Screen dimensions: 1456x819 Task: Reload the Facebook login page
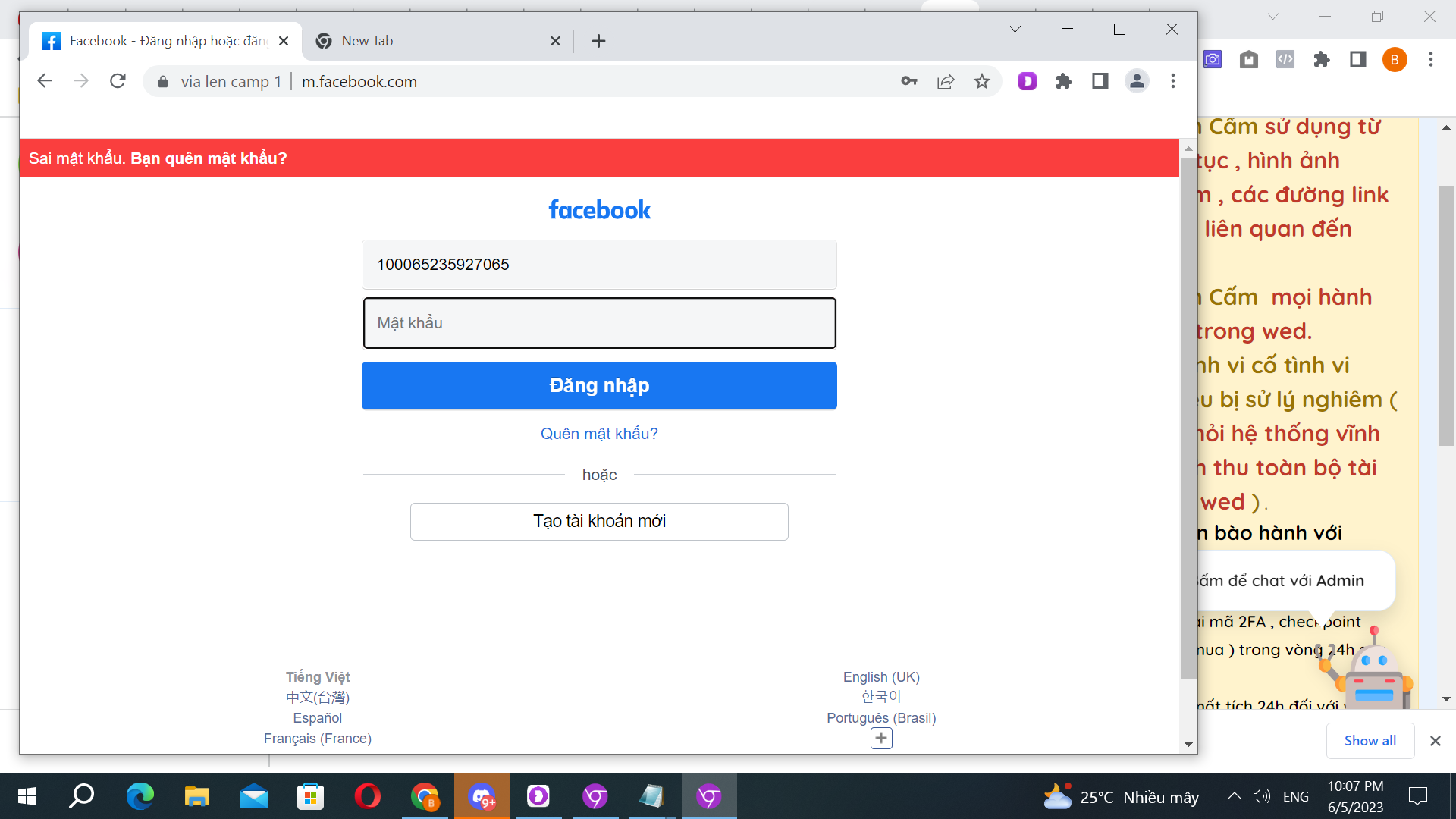tap(118, 81)
